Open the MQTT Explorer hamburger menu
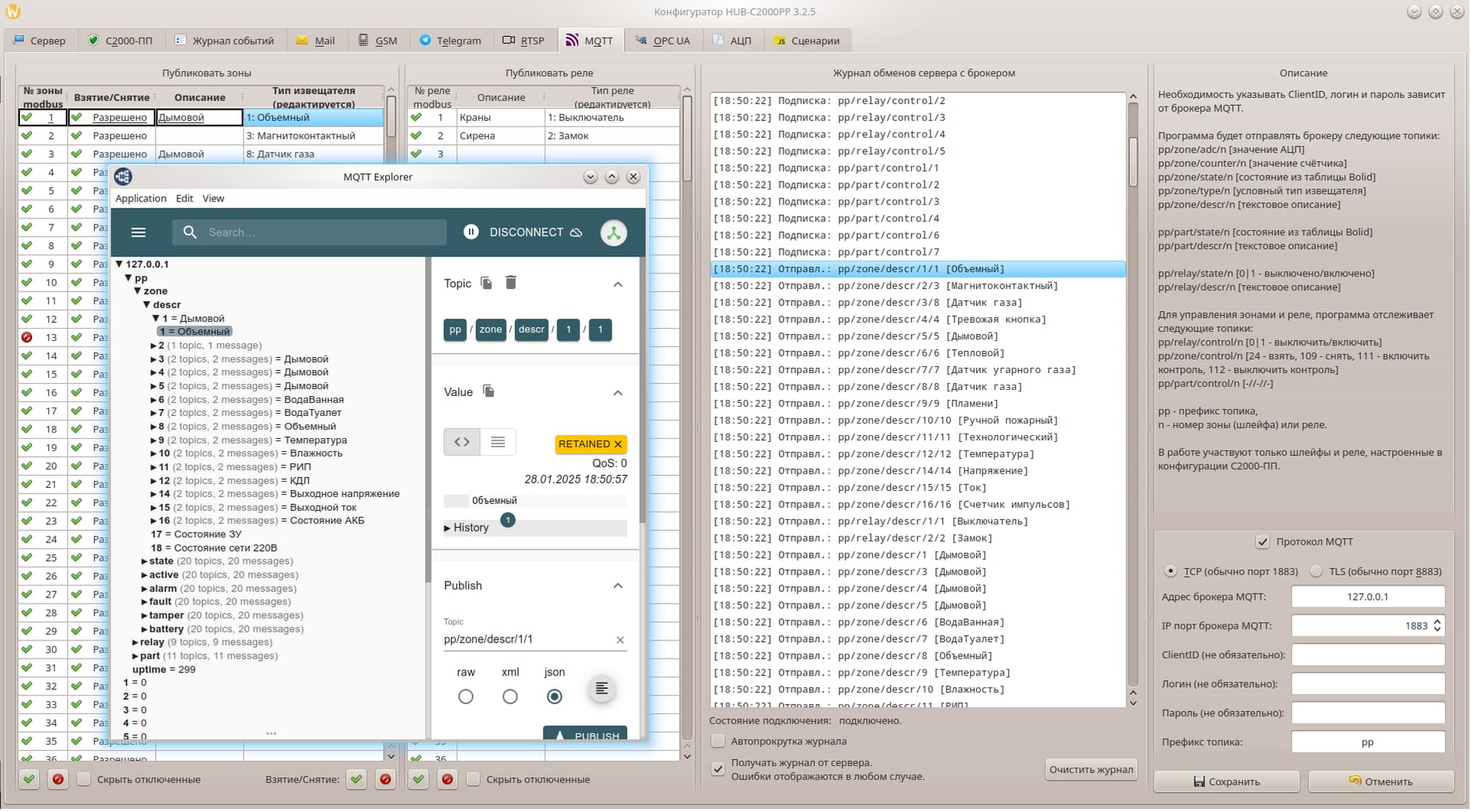The image size is (1471, 812). click(138, 233)
